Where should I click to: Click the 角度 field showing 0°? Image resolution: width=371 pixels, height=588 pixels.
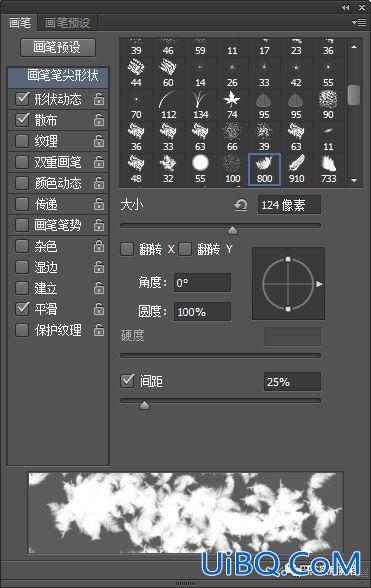coord(203,283)
